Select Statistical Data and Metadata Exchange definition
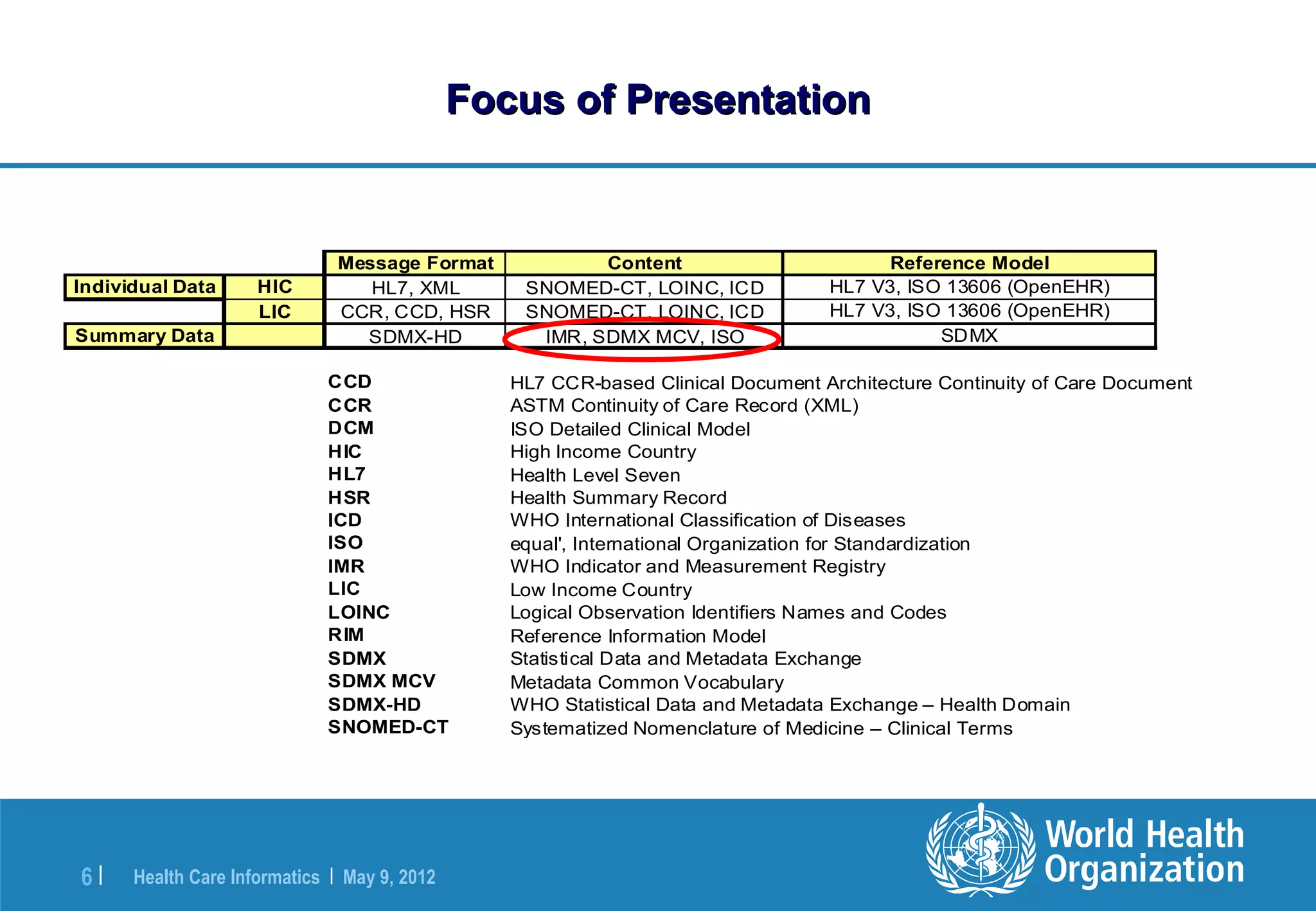The image size is (1316, 911). (x=686, y=659)
